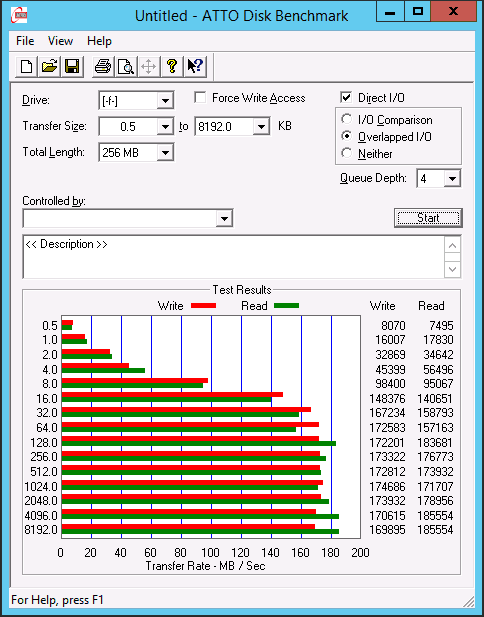Click the New document toolbar icon
The width and height of the screenshot is (484, 617).
[26, 66]
